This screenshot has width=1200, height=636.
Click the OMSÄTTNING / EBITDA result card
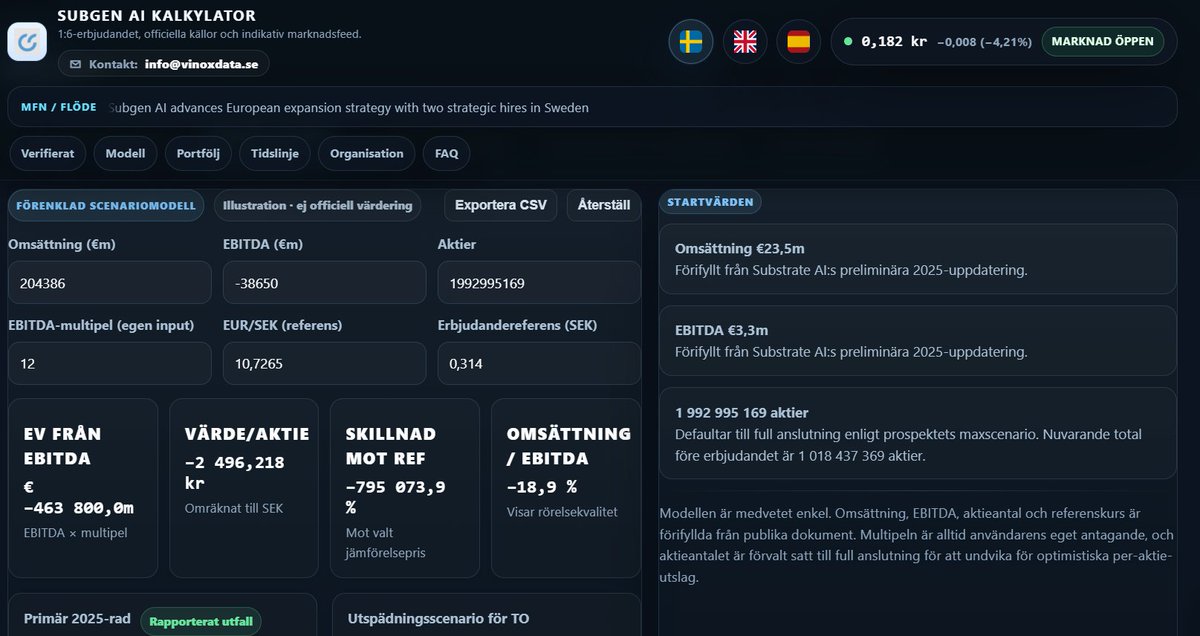click(x=566, y=488)
